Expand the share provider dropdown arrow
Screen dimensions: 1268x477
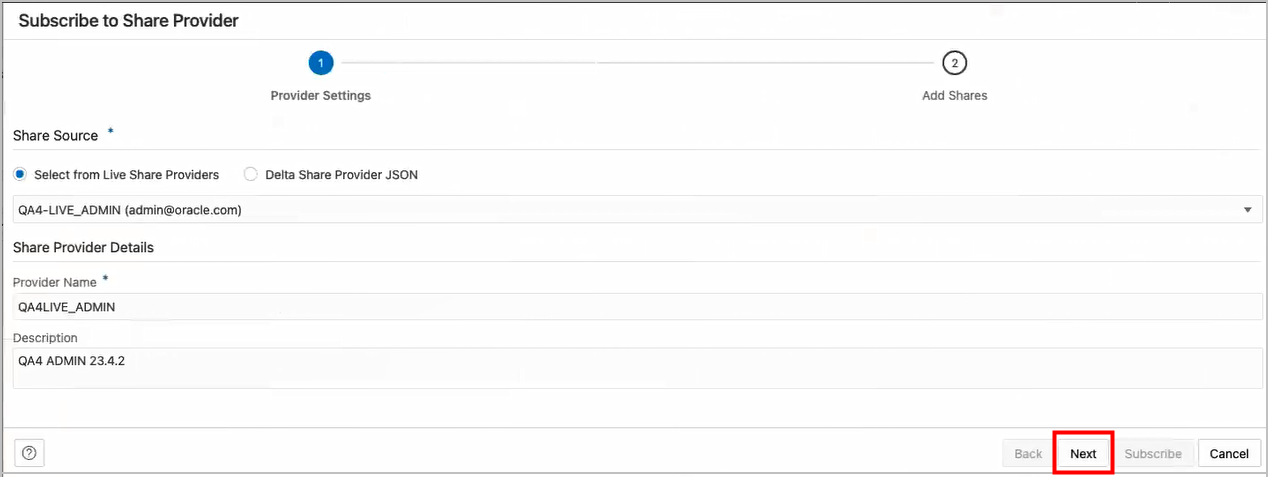pyautogui.click(x=1247, y=210)
